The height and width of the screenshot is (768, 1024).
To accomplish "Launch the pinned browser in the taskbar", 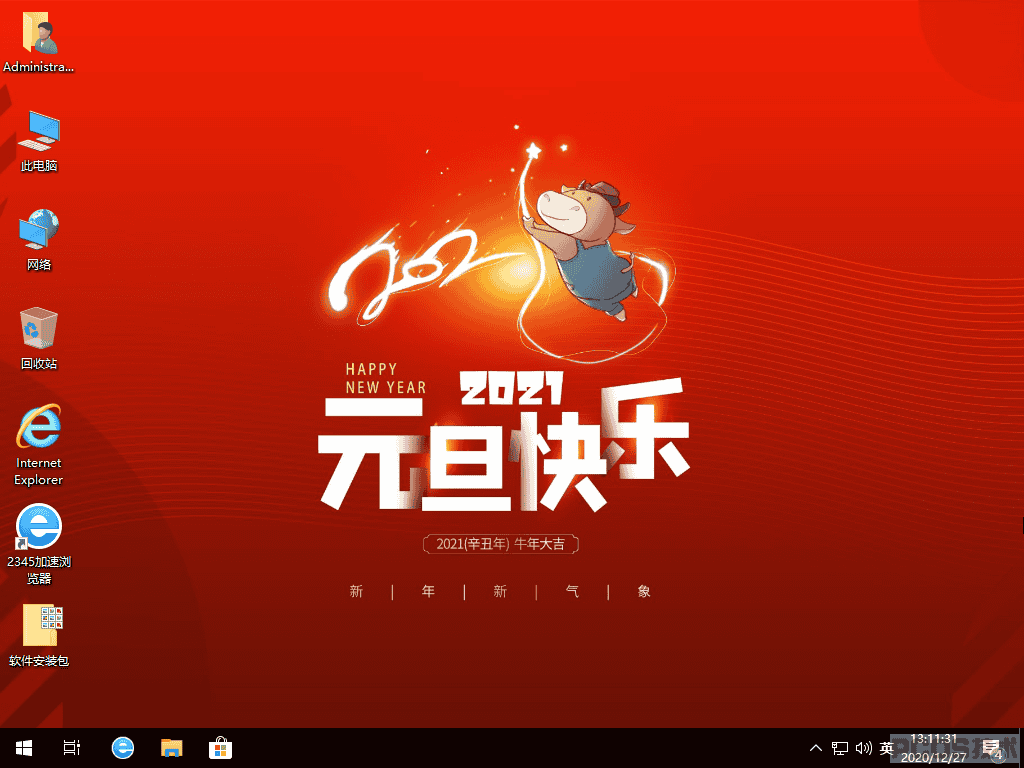I will click(x=123, y=748).
